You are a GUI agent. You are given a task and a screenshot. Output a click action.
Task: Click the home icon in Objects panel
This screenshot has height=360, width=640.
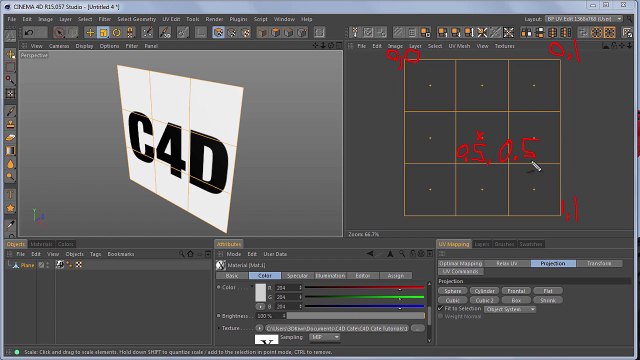(x=190, y=254)
